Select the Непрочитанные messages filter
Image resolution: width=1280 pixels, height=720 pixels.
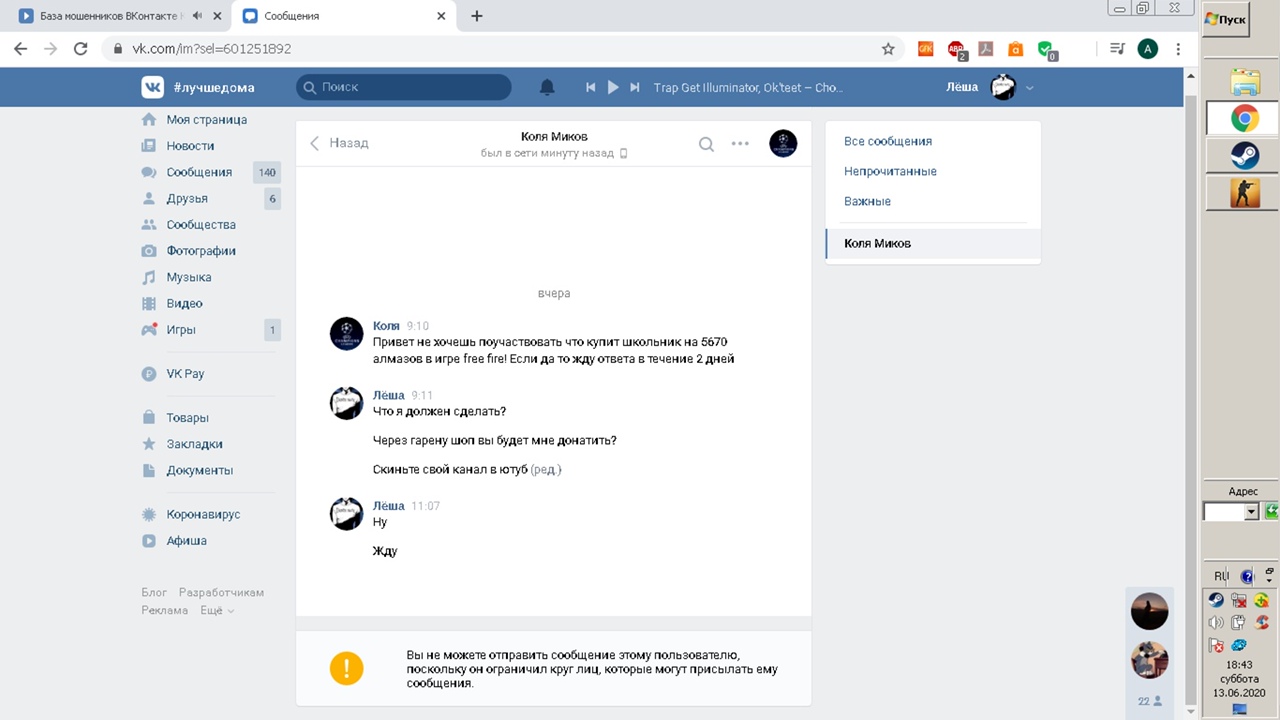pyautogui.click(x=890, y=171)
